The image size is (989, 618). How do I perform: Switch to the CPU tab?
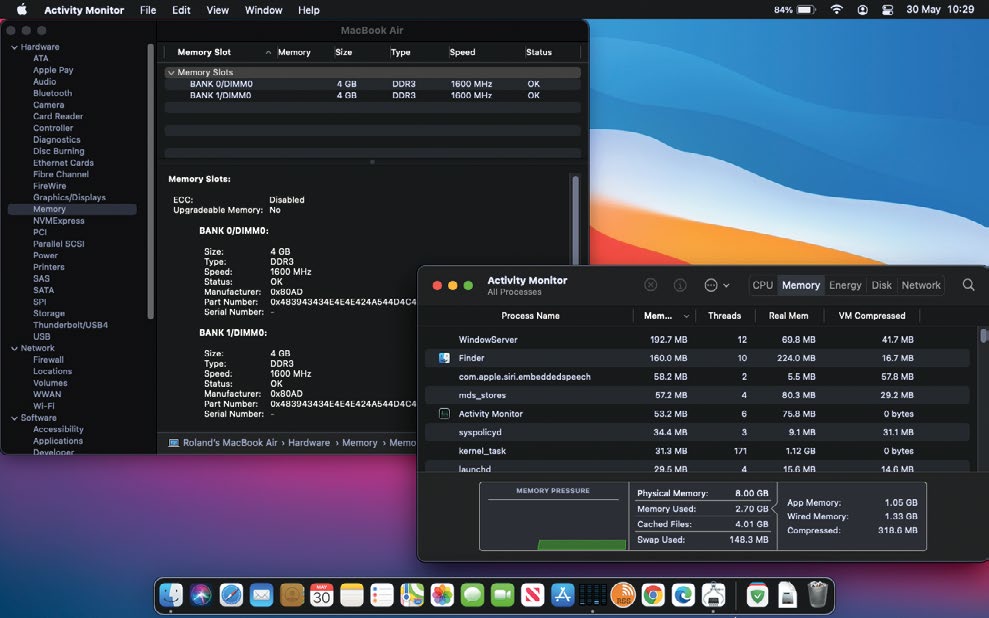pyautogui.click(x=763, y=285)
